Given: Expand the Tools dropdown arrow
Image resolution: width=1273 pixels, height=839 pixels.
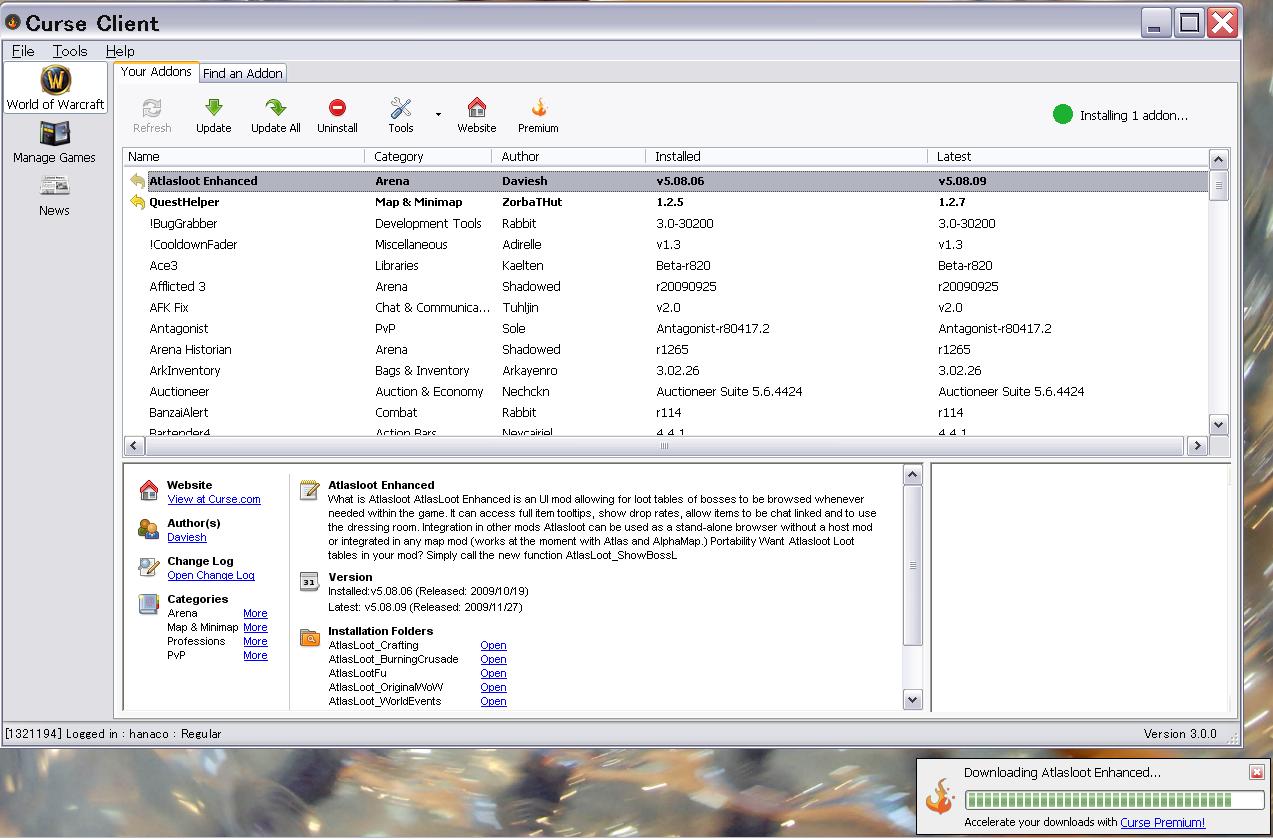Looking at the screenshot, I should pos(438,114).
